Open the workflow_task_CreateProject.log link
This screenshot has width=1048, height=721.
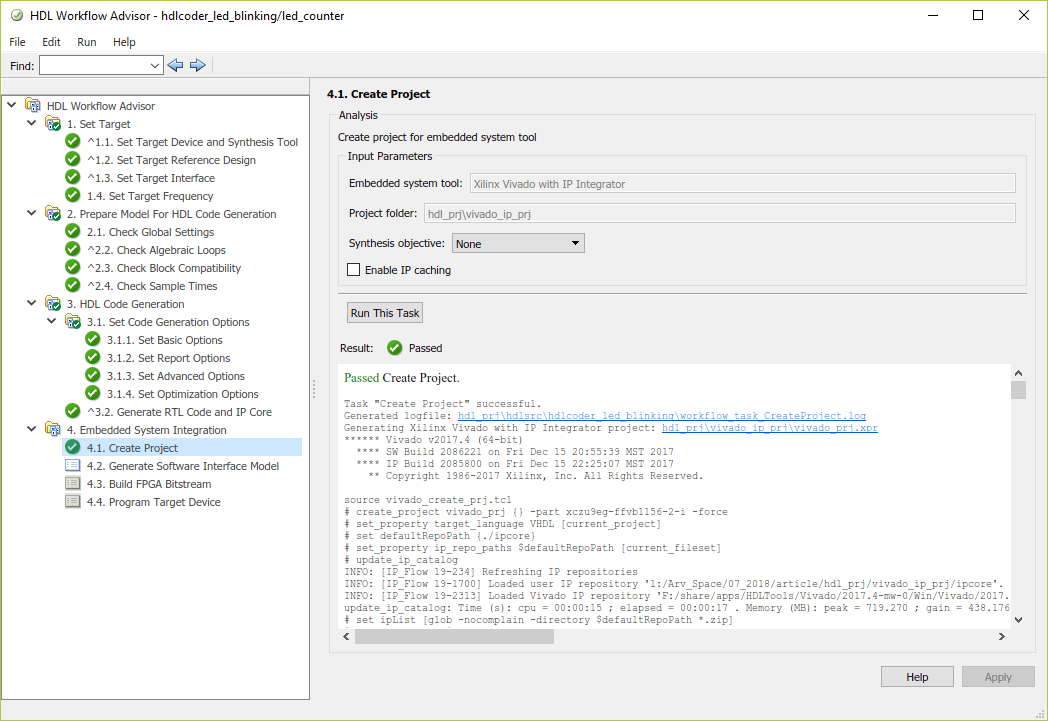pyautogui.click(x=661, y=416)
